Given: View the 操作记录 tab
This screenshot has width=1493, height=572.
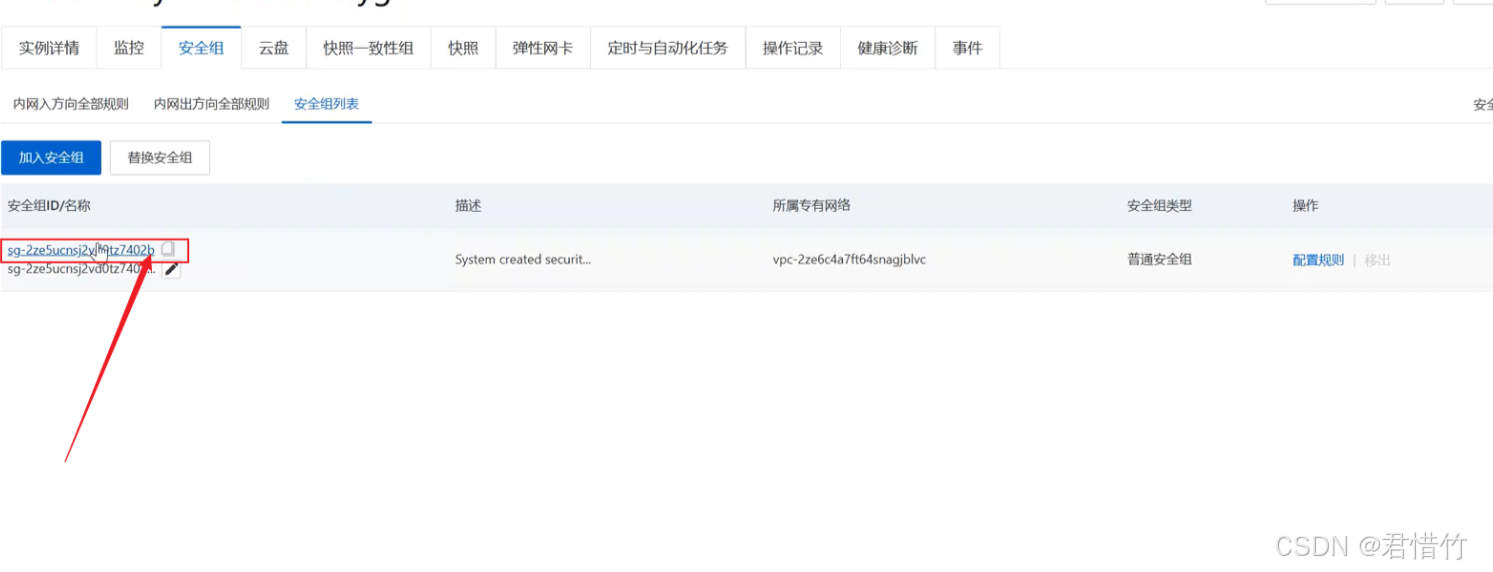Looking at the screenshot, I should coord(793,48).
